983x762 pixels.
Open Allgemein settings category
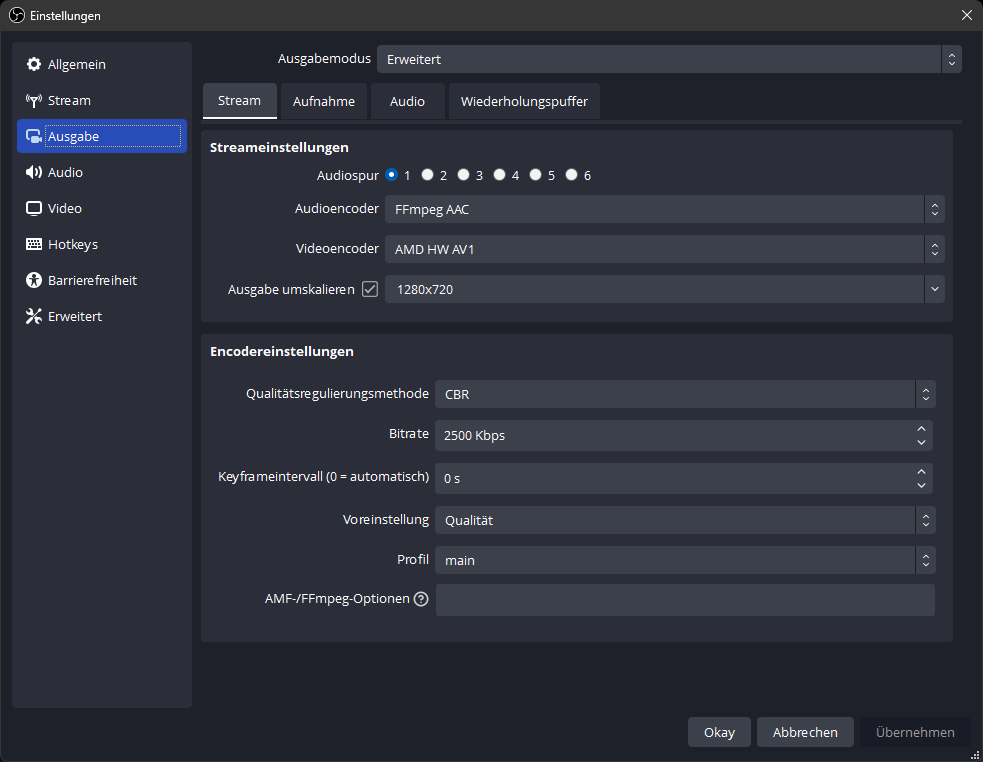click(102, 65)
